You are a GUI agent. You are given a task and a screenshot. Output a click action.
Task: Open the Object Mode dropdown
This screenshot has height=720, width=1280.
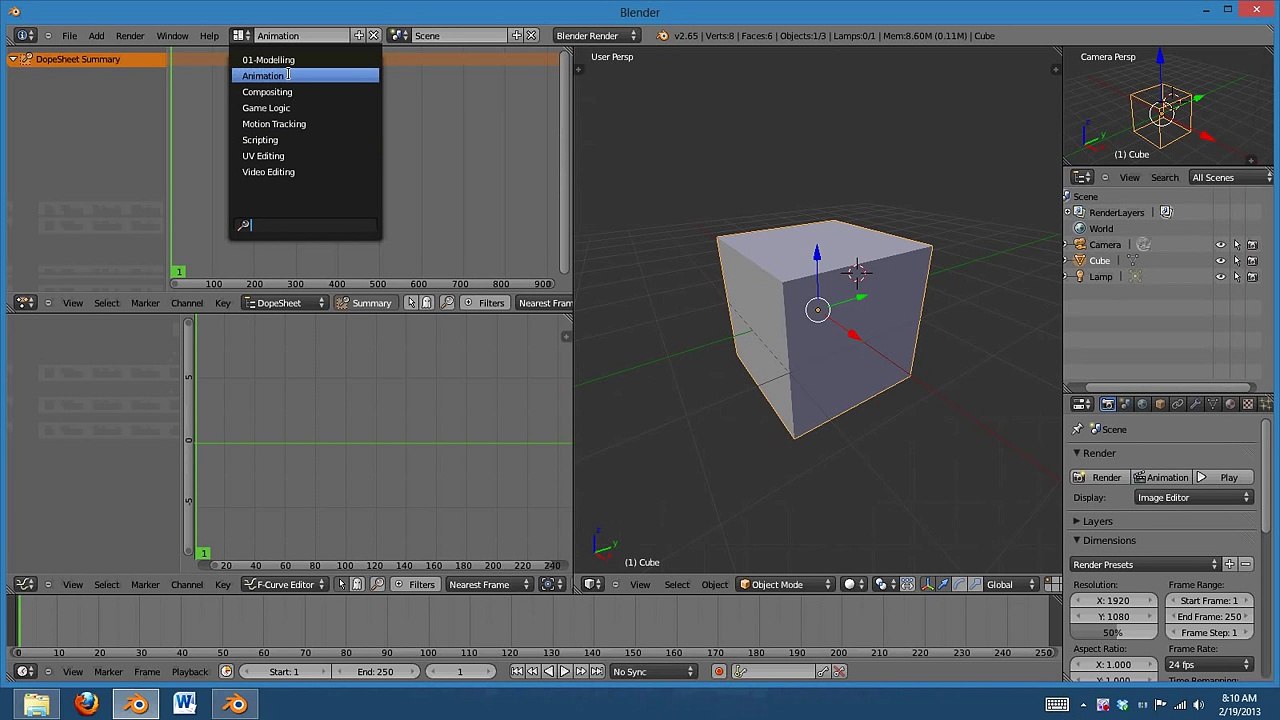click(785, 584)
